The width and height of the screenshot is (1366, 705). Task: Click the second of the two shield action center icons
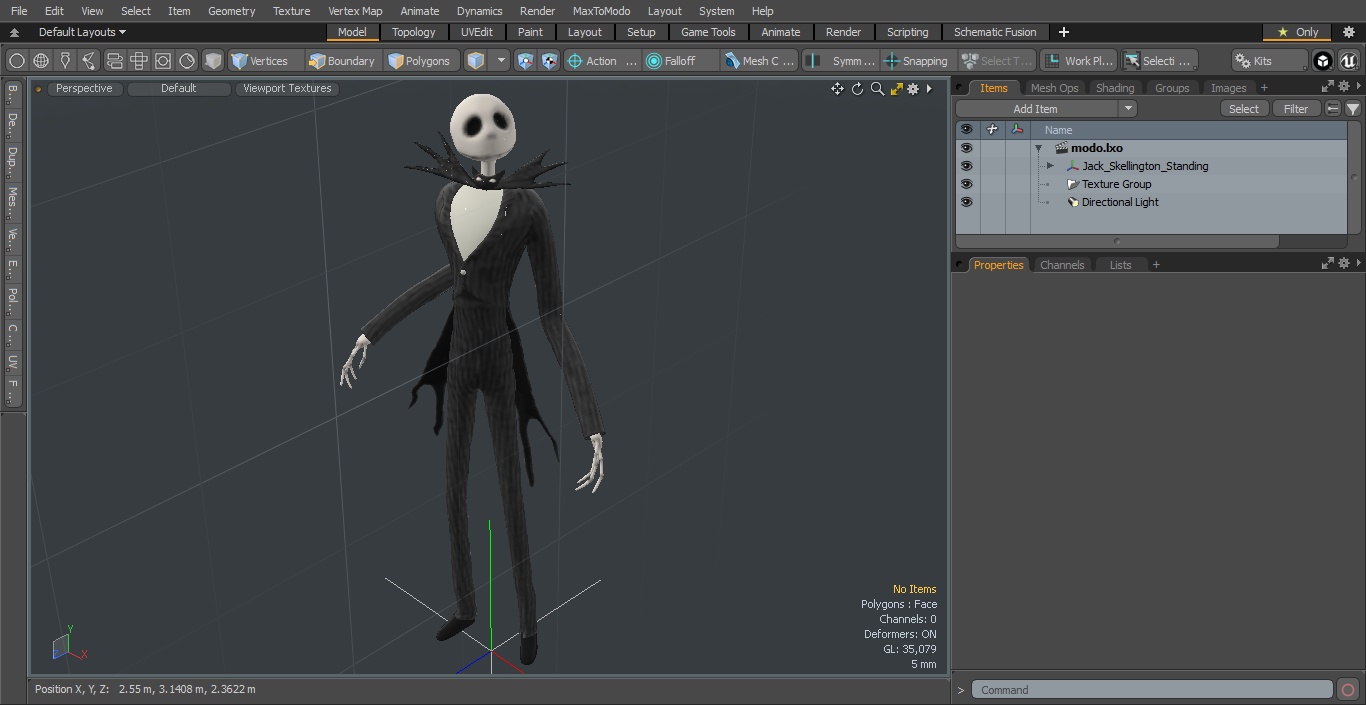549,61
